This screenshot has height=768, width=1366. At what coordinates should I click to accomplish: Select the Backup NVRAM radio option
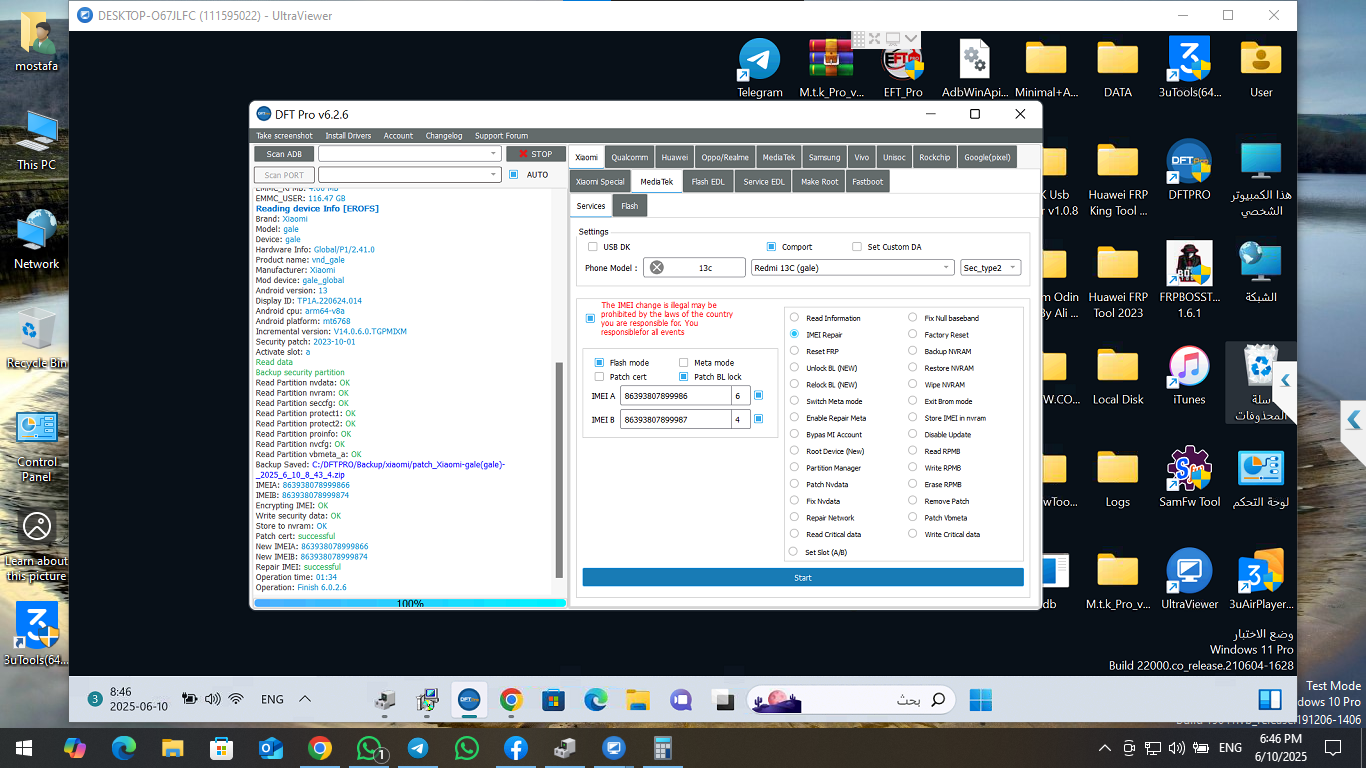click(913, 351)
